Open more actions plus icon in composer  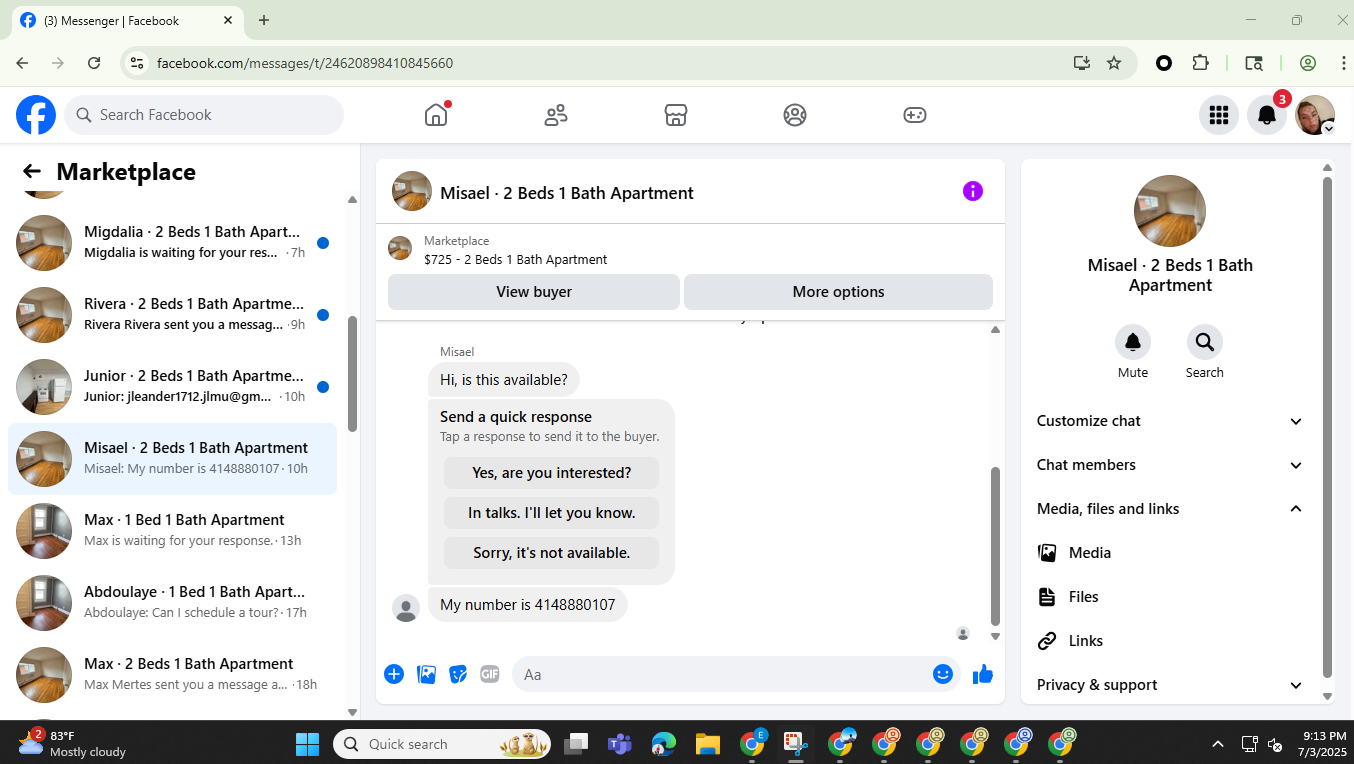(x=394, y=674)
